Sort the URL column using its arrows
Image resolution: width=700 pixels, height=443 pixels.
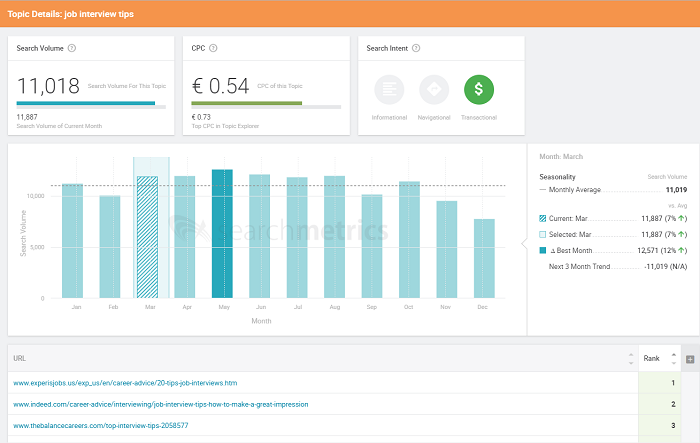(x=629, y=358)
